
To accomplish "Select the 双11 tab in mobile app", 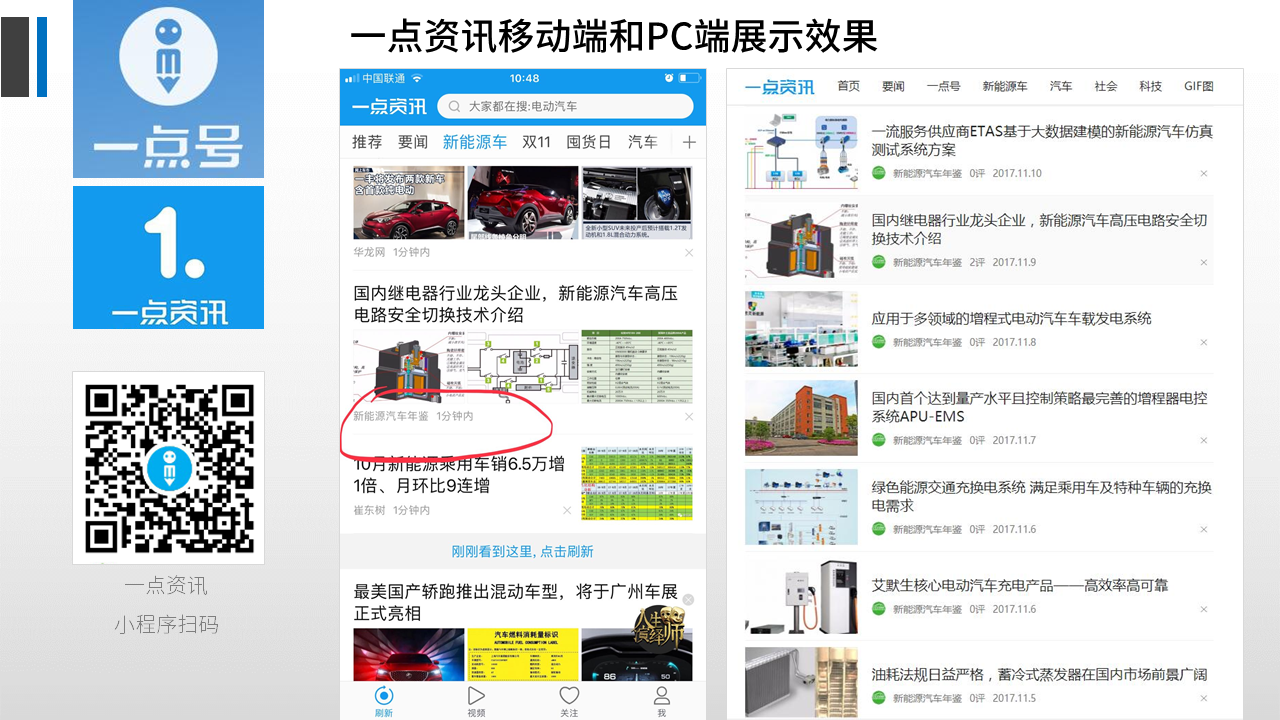I will pyautogui.click(x=536, y=142).
